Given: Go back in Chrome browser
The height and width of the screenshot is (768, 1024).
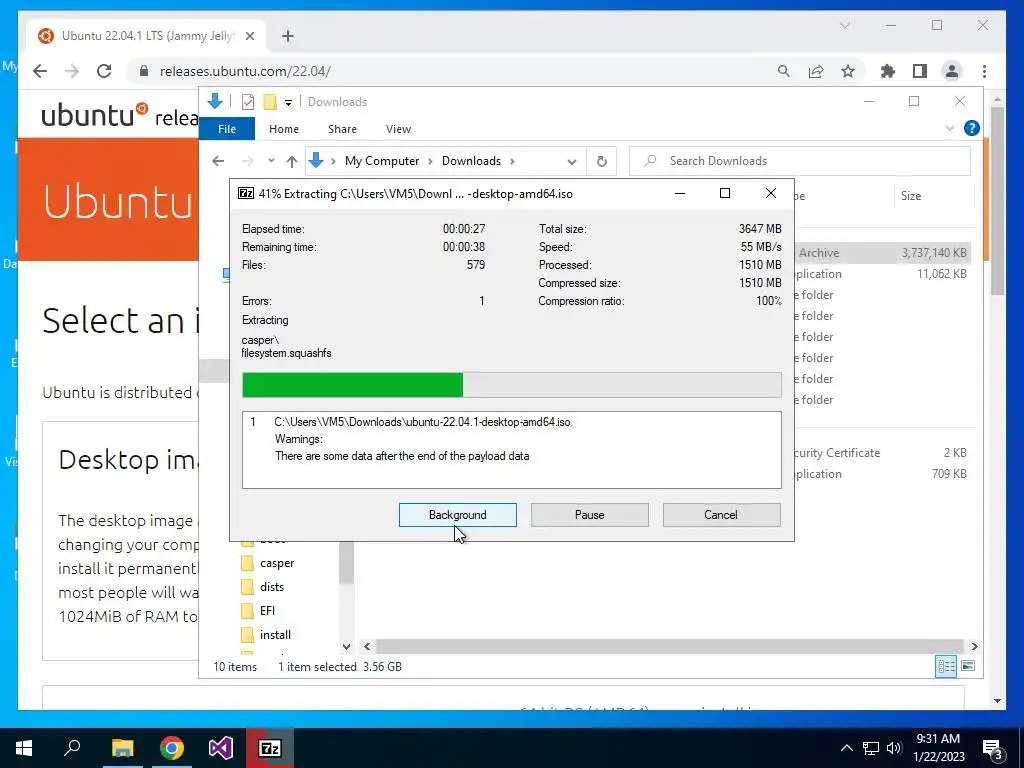Looking at the screenshot, I should 40,71.
